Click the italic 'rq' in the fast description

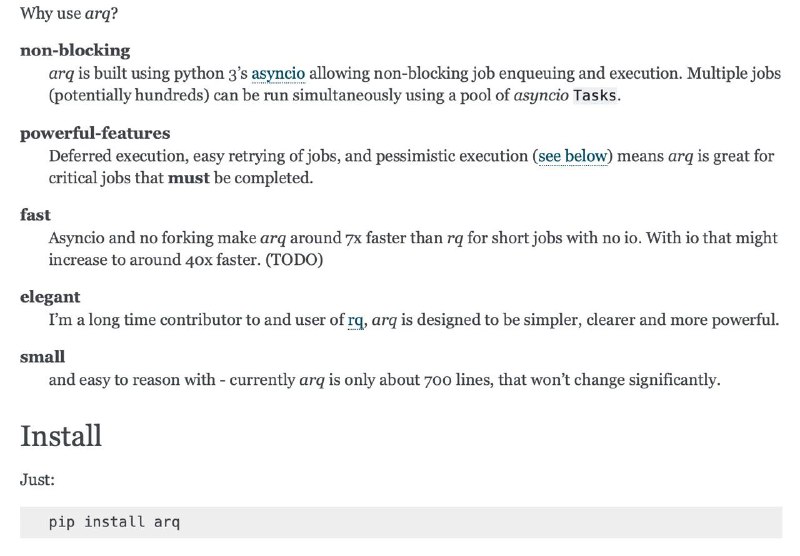[x=455, y=239]
